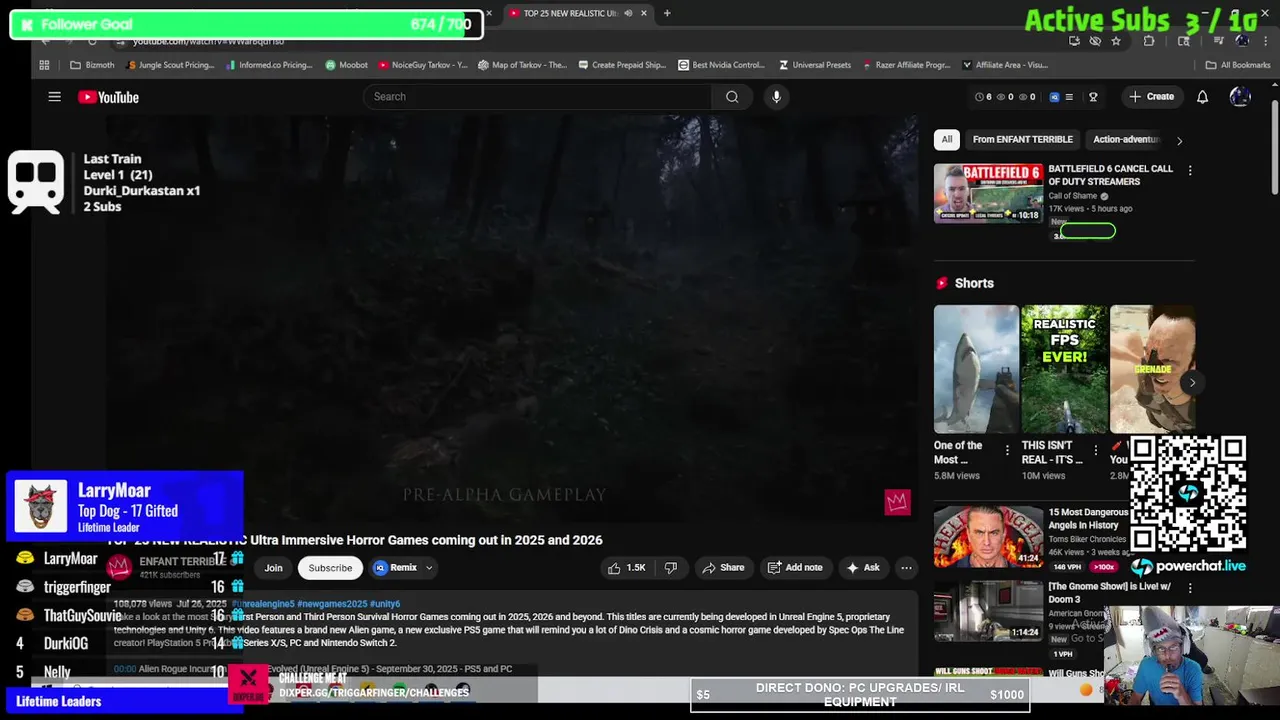Screen dimensions: 1280x720
Task: Open Best Nvidia Control bookmark
Action: pyautogui.click(x=721, y=65)
